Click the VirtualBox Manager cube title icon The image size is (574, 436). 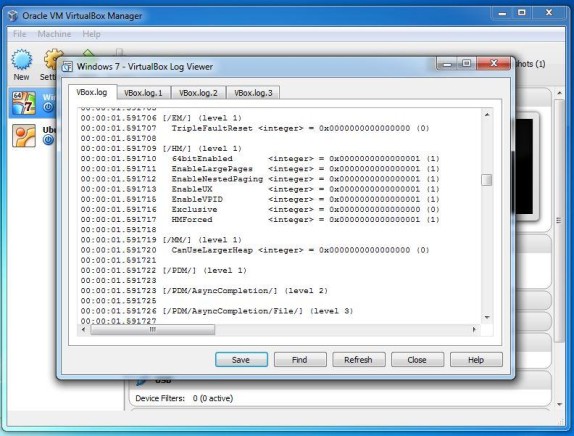(x=13, y=16)
